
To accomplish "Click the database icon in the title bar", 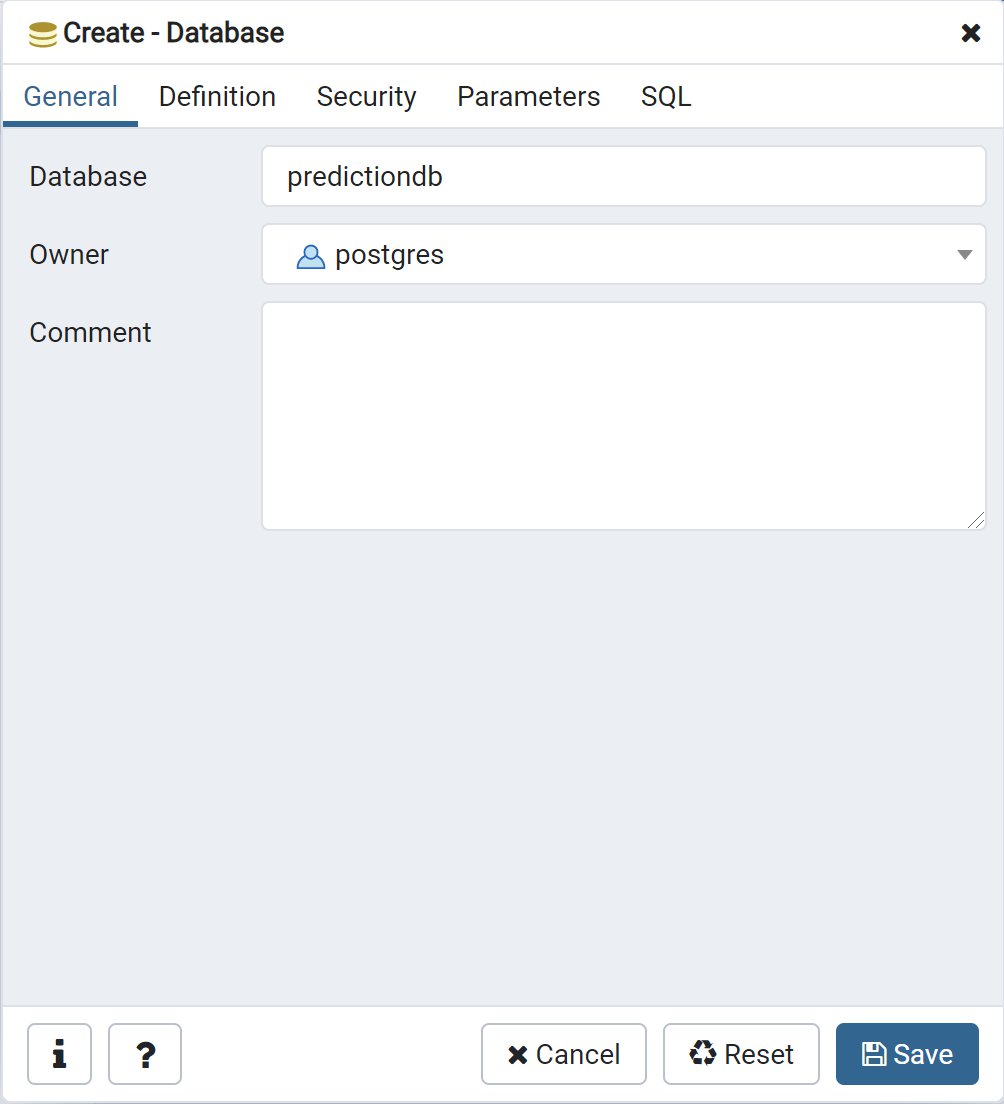I will [43, 34].
